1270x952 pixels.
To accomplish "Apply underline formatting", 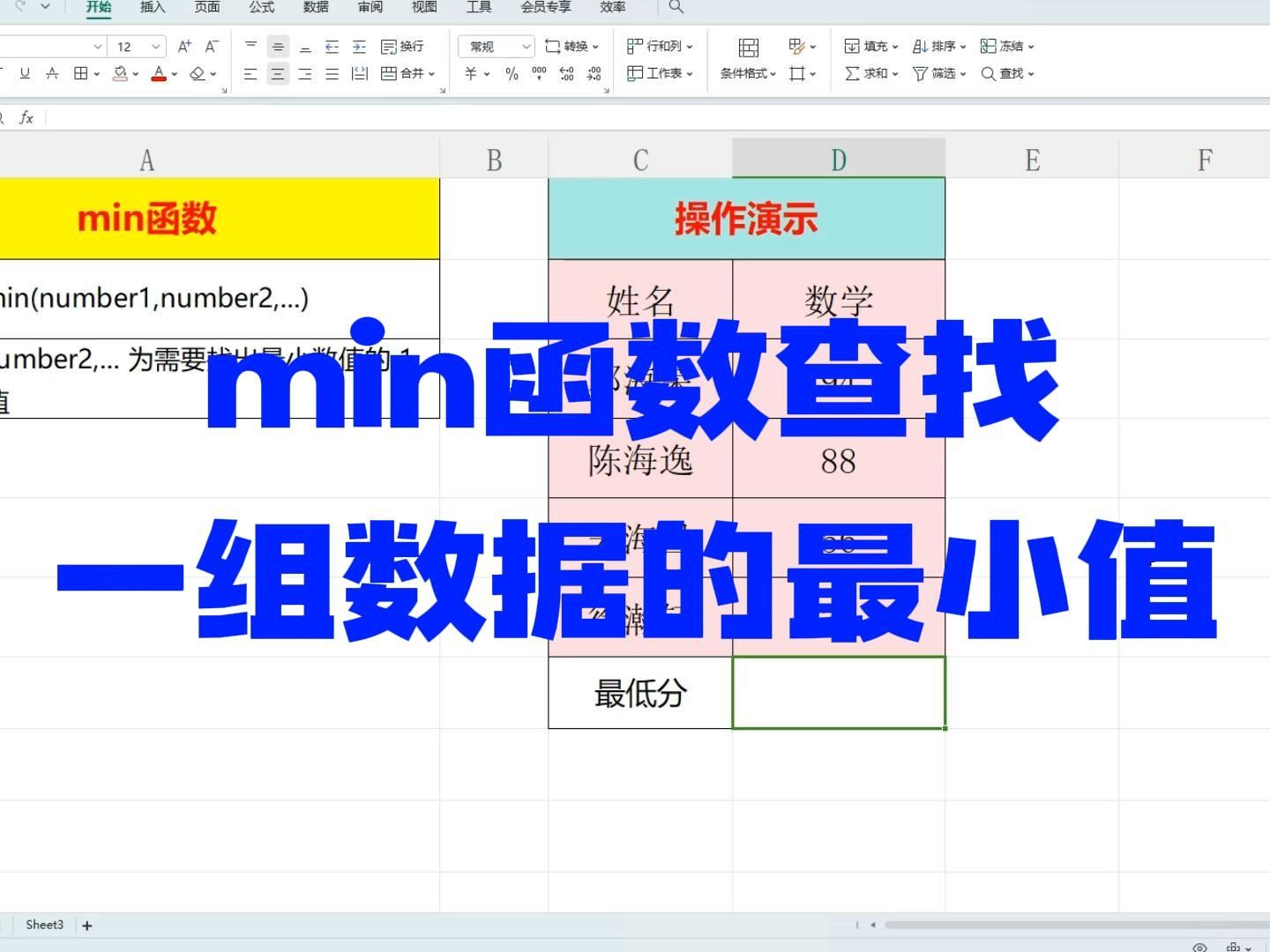I will tap(25, 73).
